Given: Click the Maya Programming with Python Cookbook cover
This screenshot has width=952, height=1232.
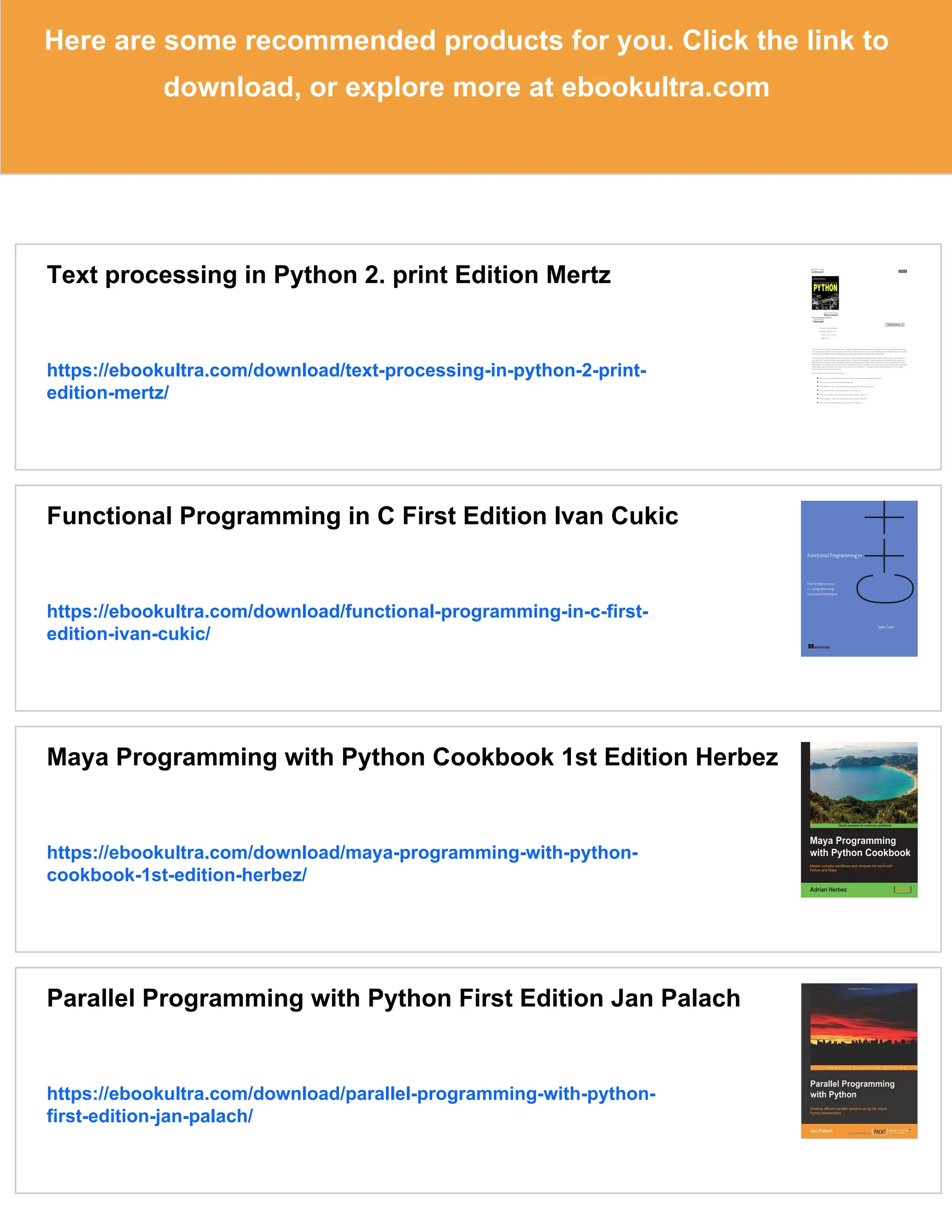Looking at the screenshot, I should [859, 820].
